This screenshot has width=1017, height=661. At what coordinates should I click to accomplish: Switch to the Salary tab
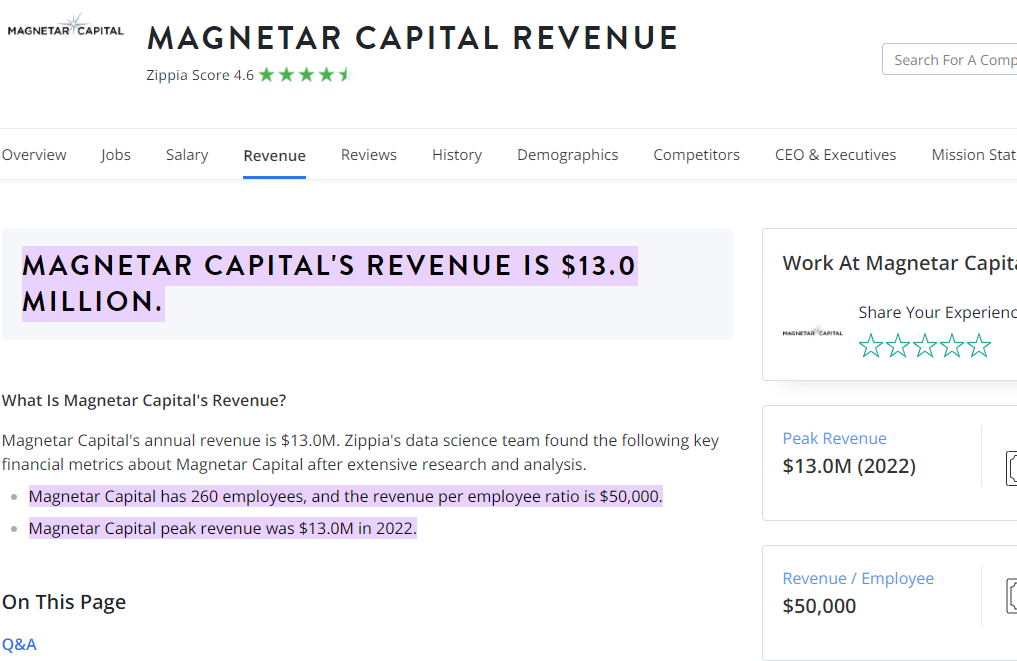187,155
